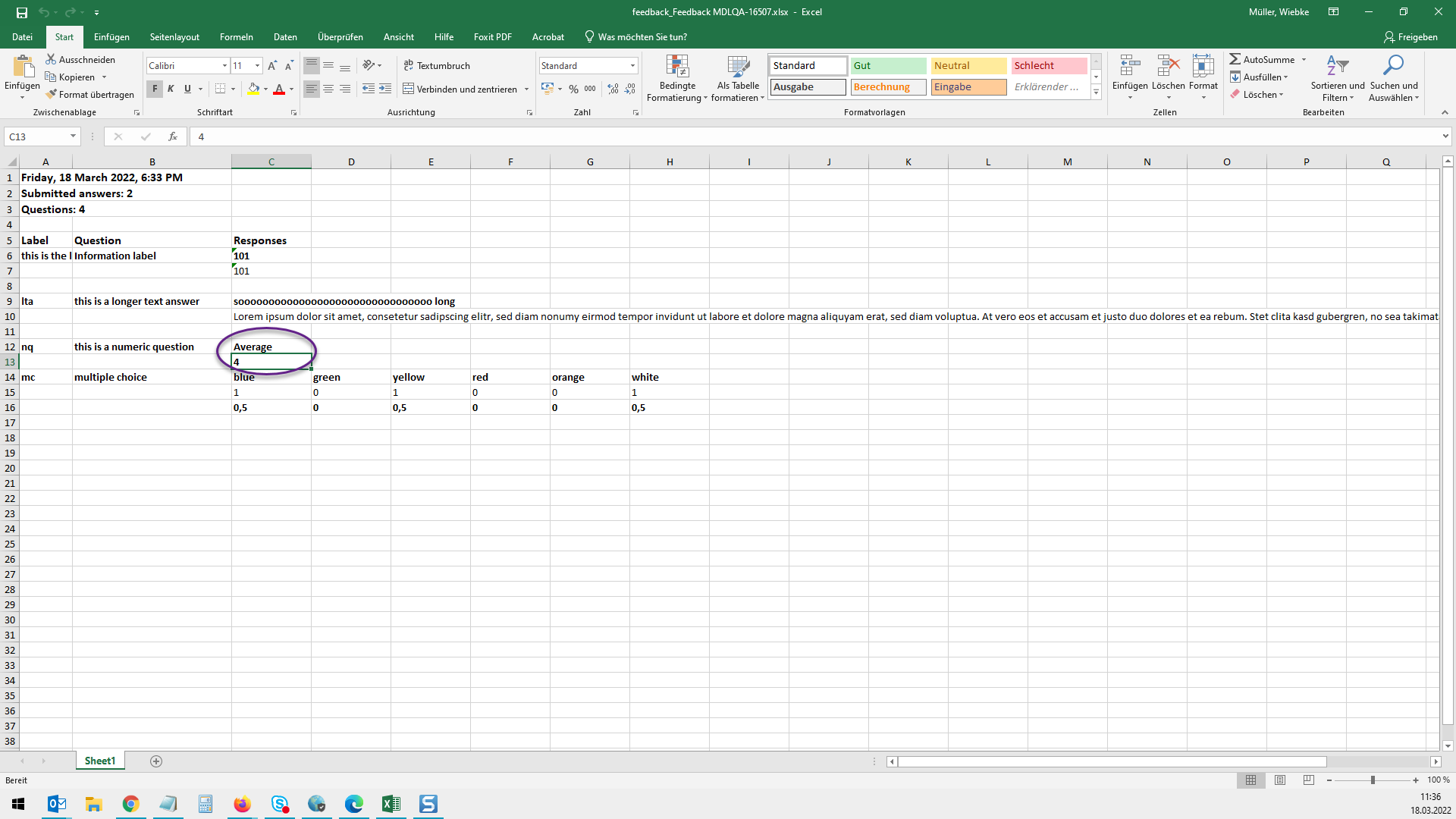The height and width of the screenshot is (819, 1456).
Task: Click the orientation text-rotate icon
Action: (x=369, y=66)
